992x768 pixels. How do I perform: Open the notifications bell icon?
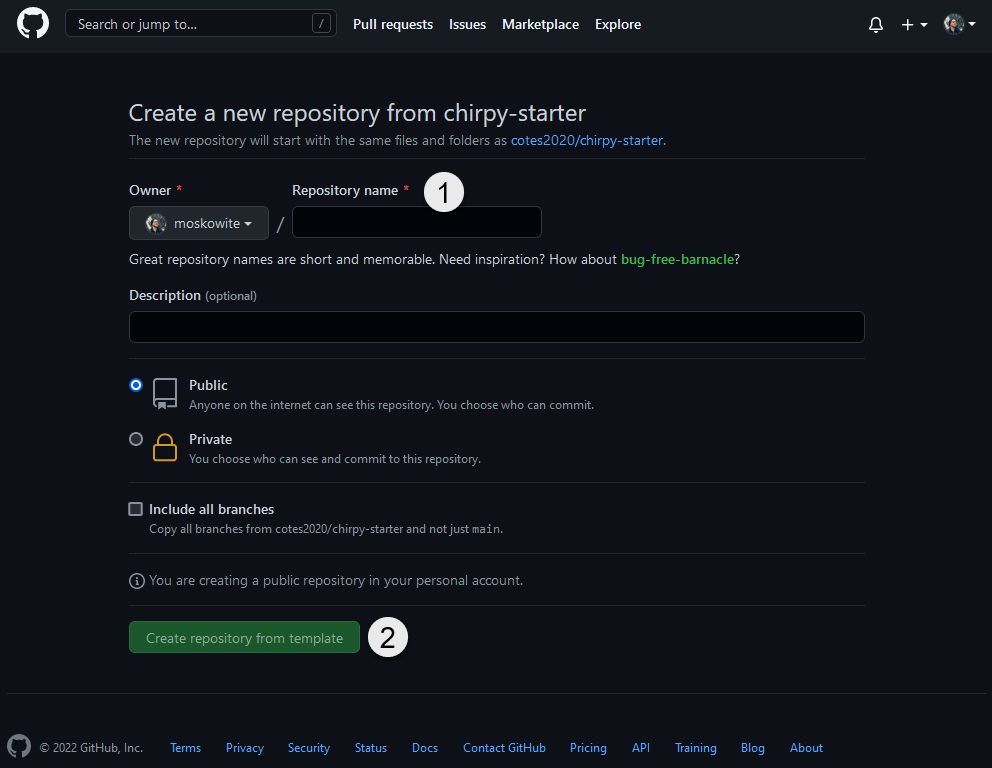pyautogui.click(x=876, y=25)
